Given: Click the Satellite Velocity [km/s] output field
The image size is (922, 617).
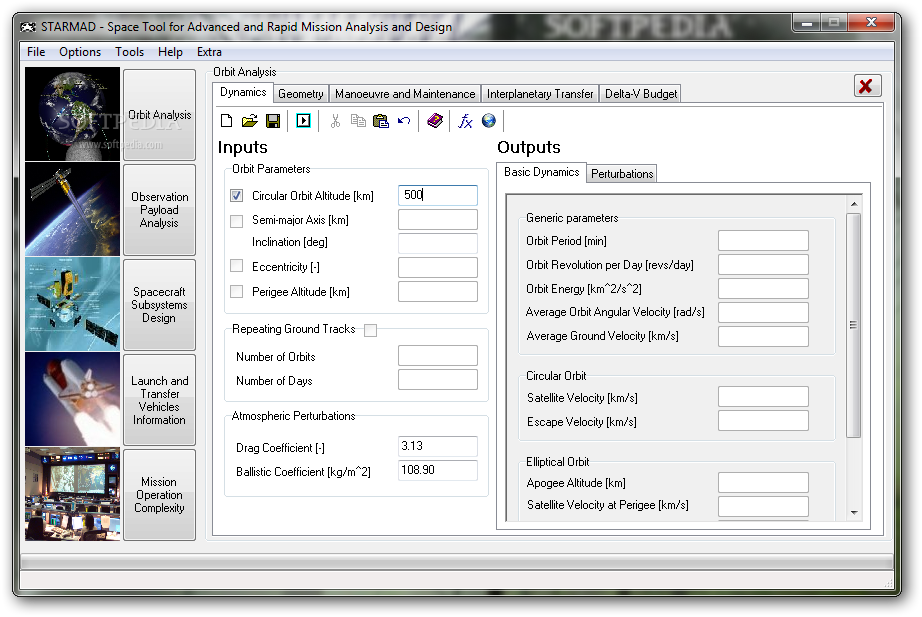Looking at the screenshot, I should tap(763, 397).
